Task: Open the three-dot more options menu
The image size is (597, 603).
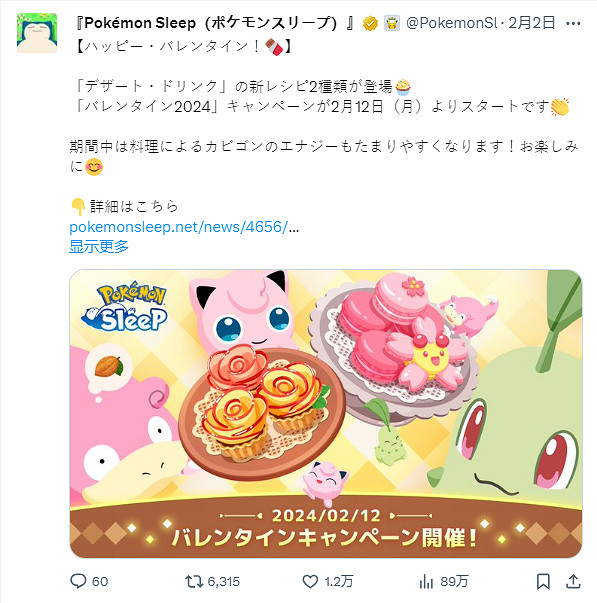Action: click(573, 24)
